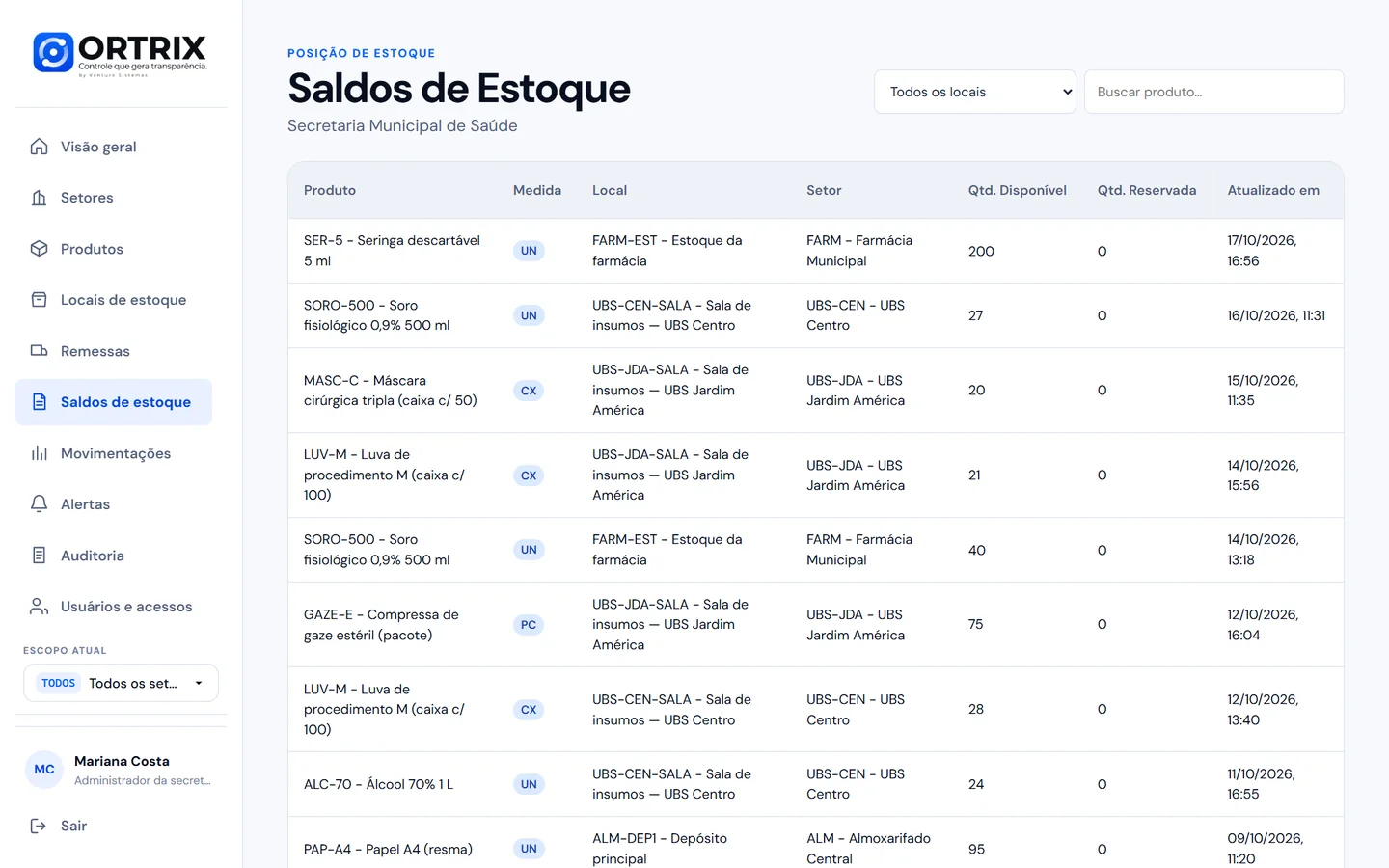The height and width of the screenshot is (868, 1389).
Task: Click the date 11/10/2026, 16:55
Action: tap(1261, 784)
